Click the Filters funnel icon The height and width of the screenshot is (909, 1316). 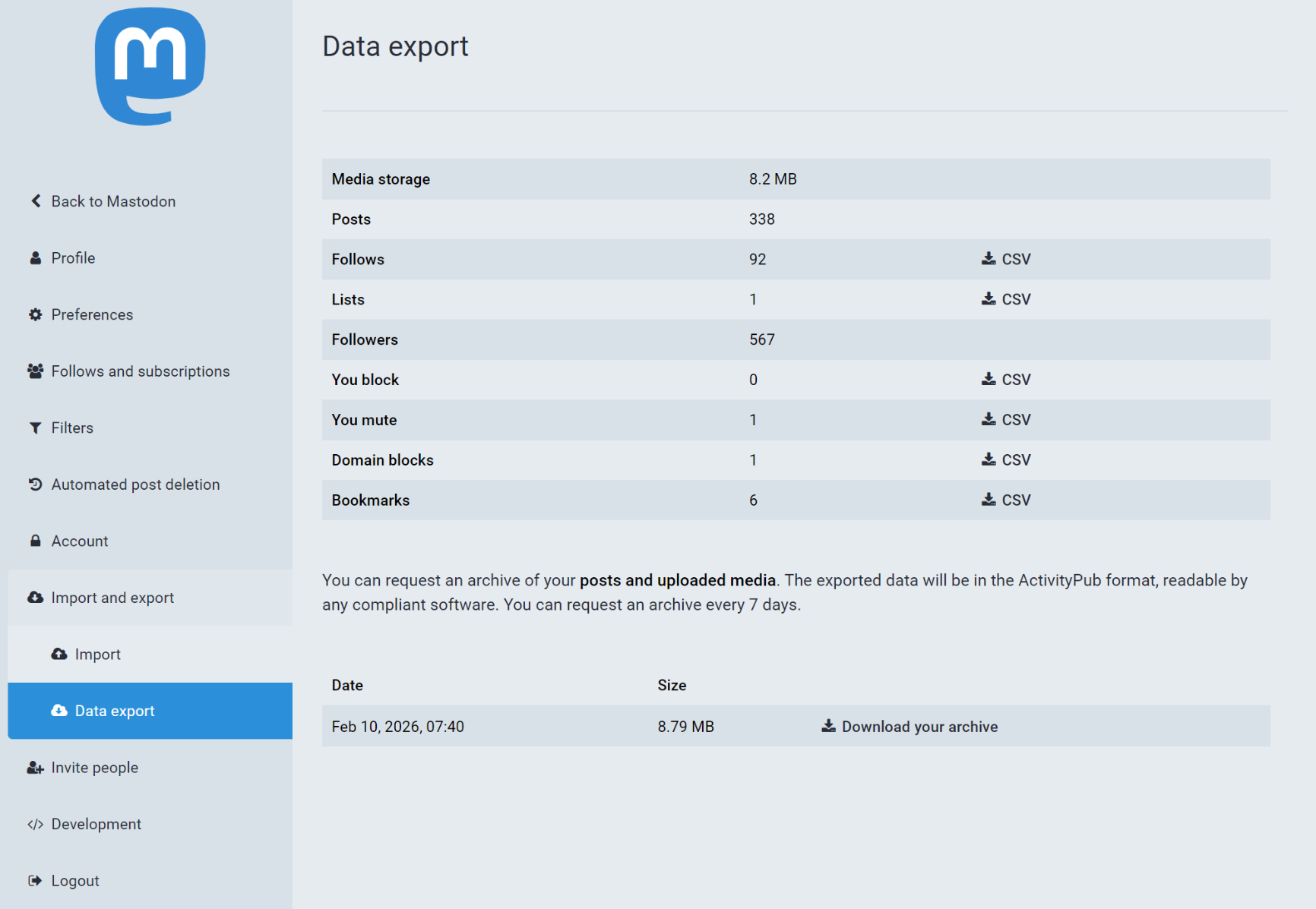tap(36, 428)
